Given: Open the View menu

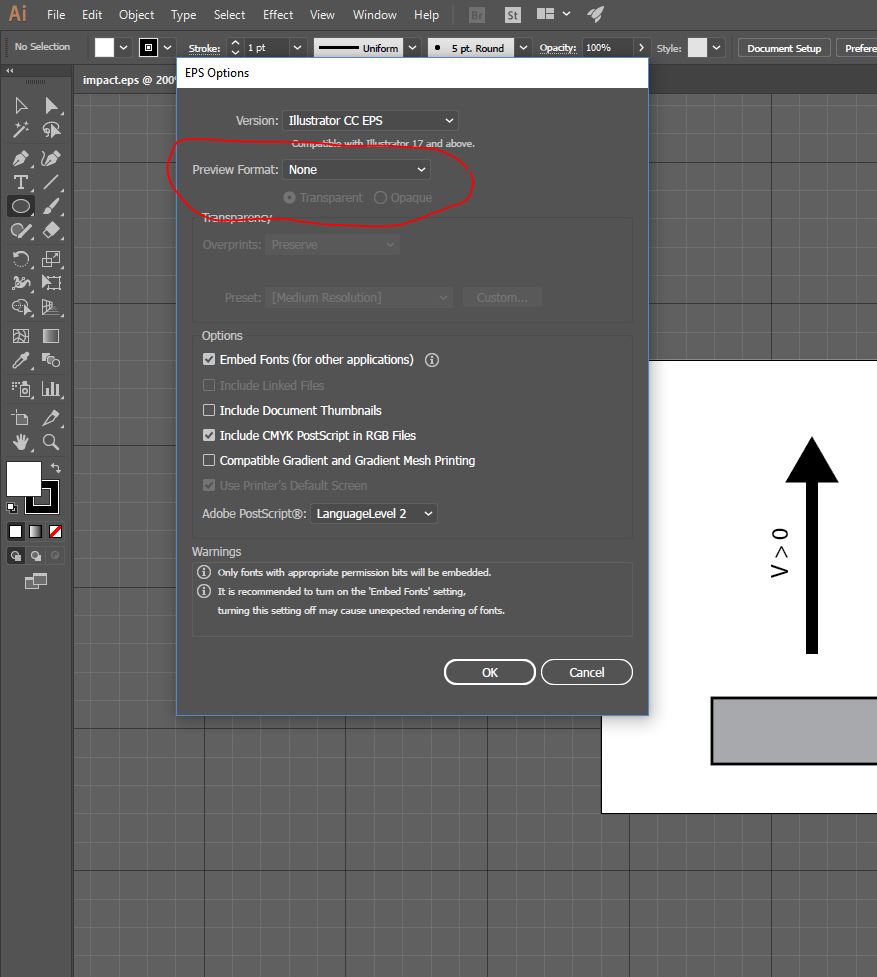Looking at the screenshot, I should (x=322, y=14).
